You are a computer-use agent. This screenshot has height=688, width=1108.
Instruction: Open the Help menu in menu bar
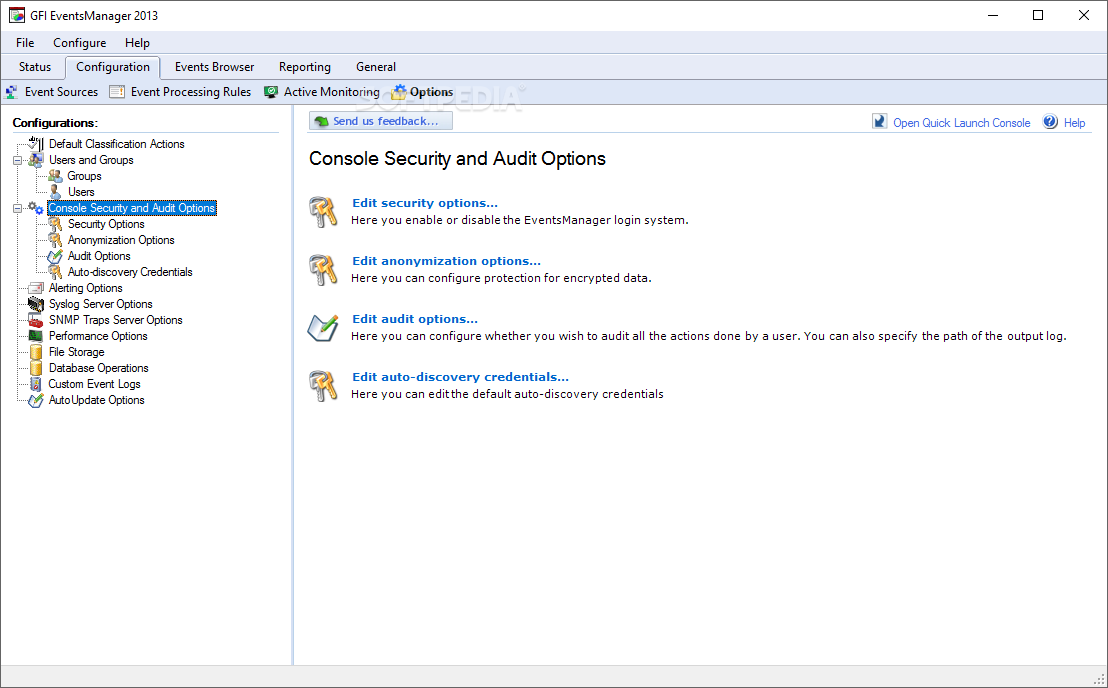click(137, 43)
